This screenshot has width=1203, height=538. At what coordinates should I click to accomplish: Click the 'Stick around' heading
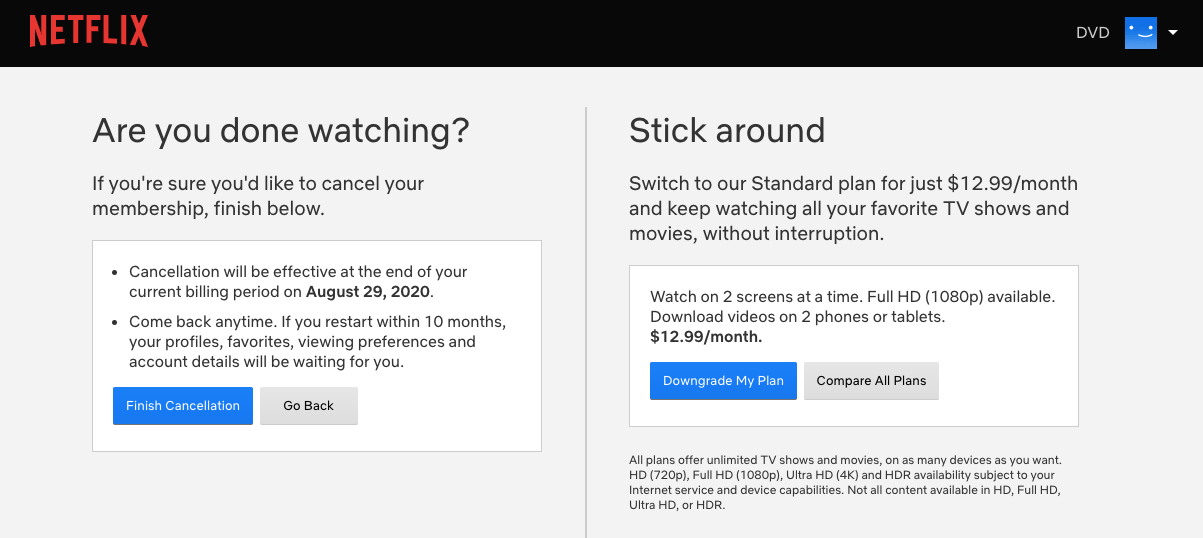tap(727, 131)
